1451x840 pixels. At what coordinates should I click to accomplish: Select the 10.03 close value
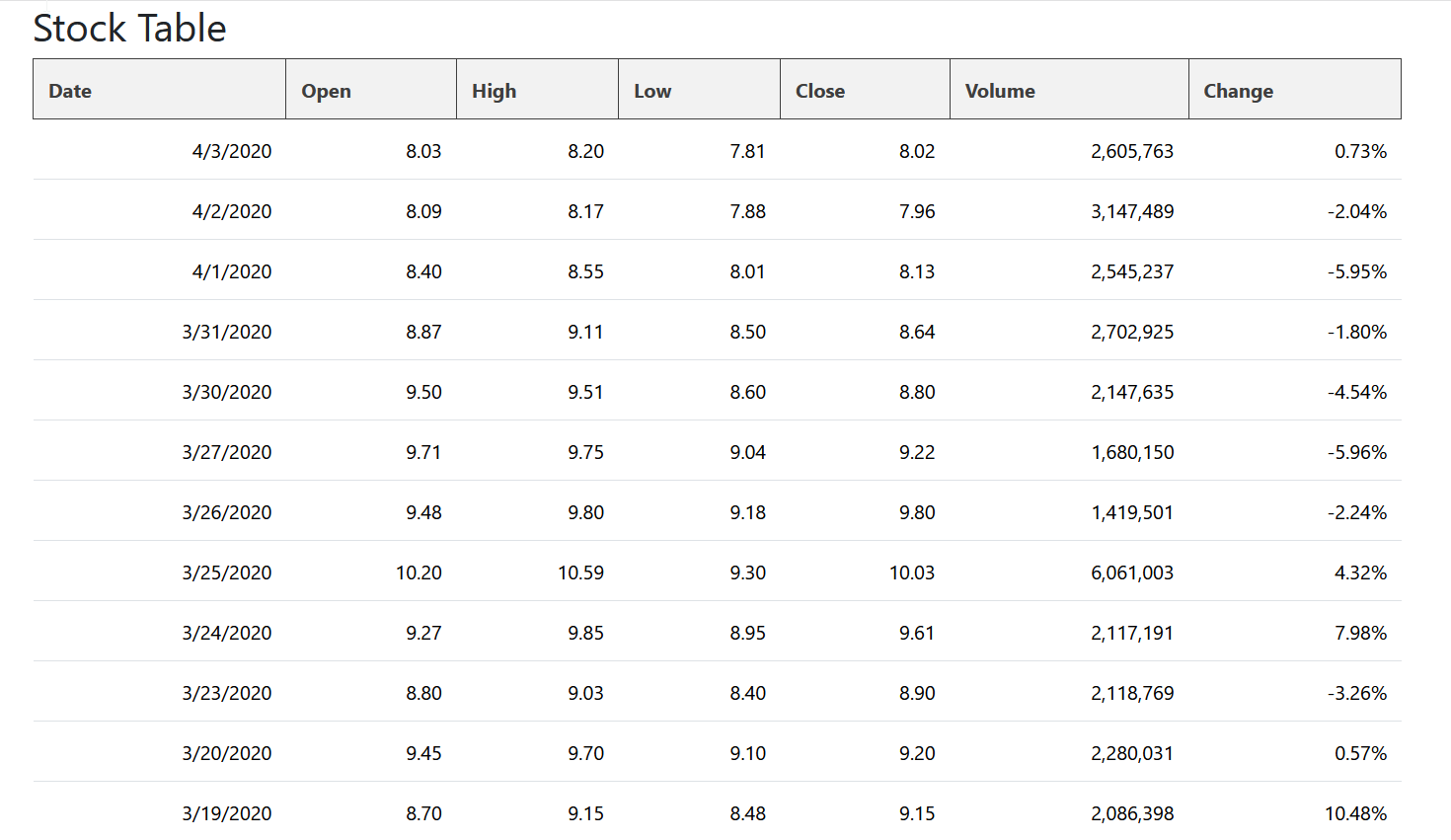pyautogui.click(x=911, y=573)
